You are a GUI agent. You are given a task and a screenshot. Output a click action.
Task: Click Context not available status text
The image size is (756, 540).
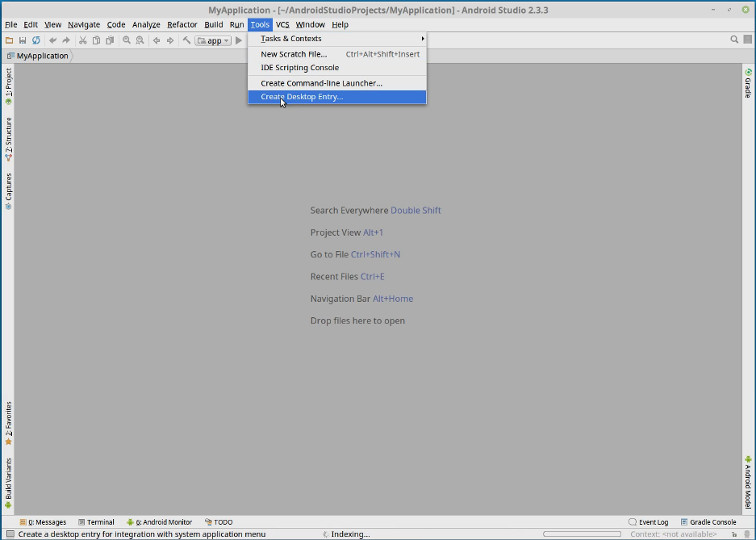coord(674,534)
